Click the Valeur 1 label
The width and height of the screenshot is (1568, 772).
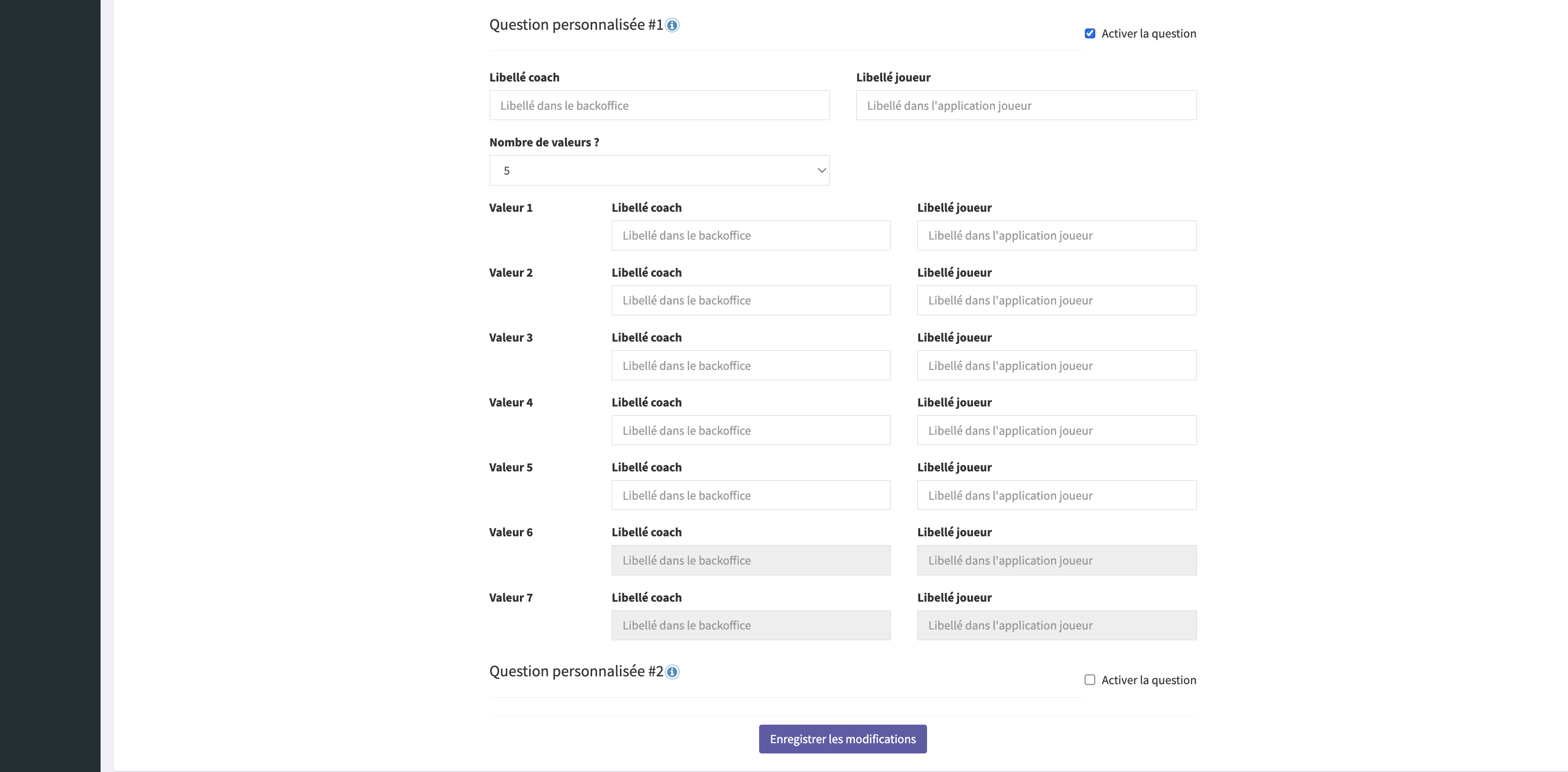[x=511, y=208]
